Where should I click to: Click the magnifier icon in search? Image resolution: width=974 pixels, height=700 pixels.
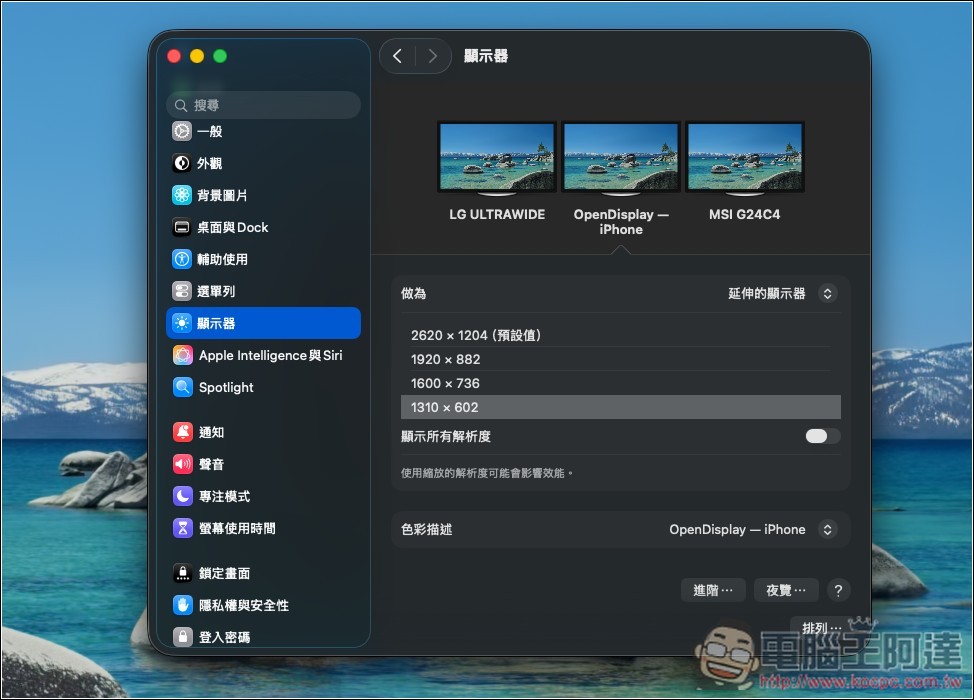(x=181, y=106)
